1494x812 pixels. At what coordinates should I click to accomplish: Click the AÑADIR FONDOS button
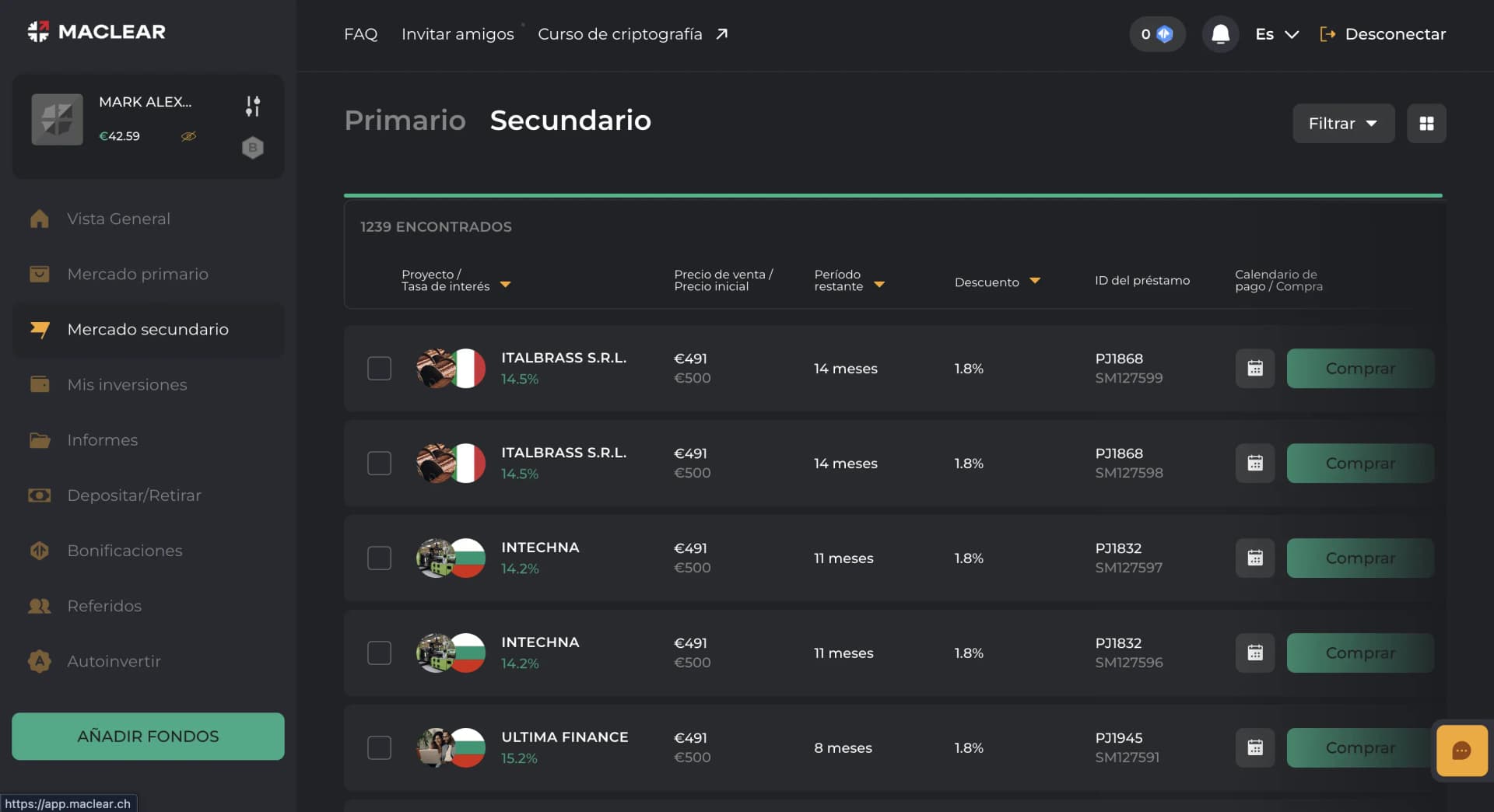[148, 737]
